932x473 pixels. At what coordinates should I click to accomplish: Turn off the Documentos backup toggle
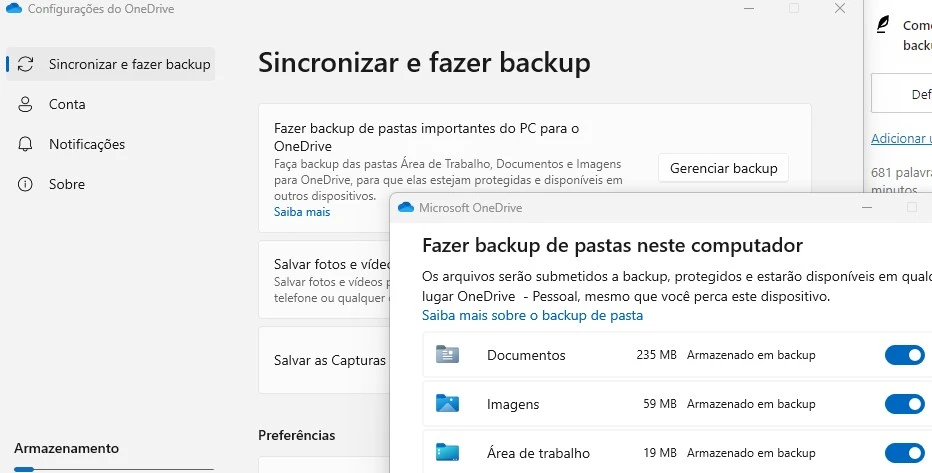(x=905, y=355)
